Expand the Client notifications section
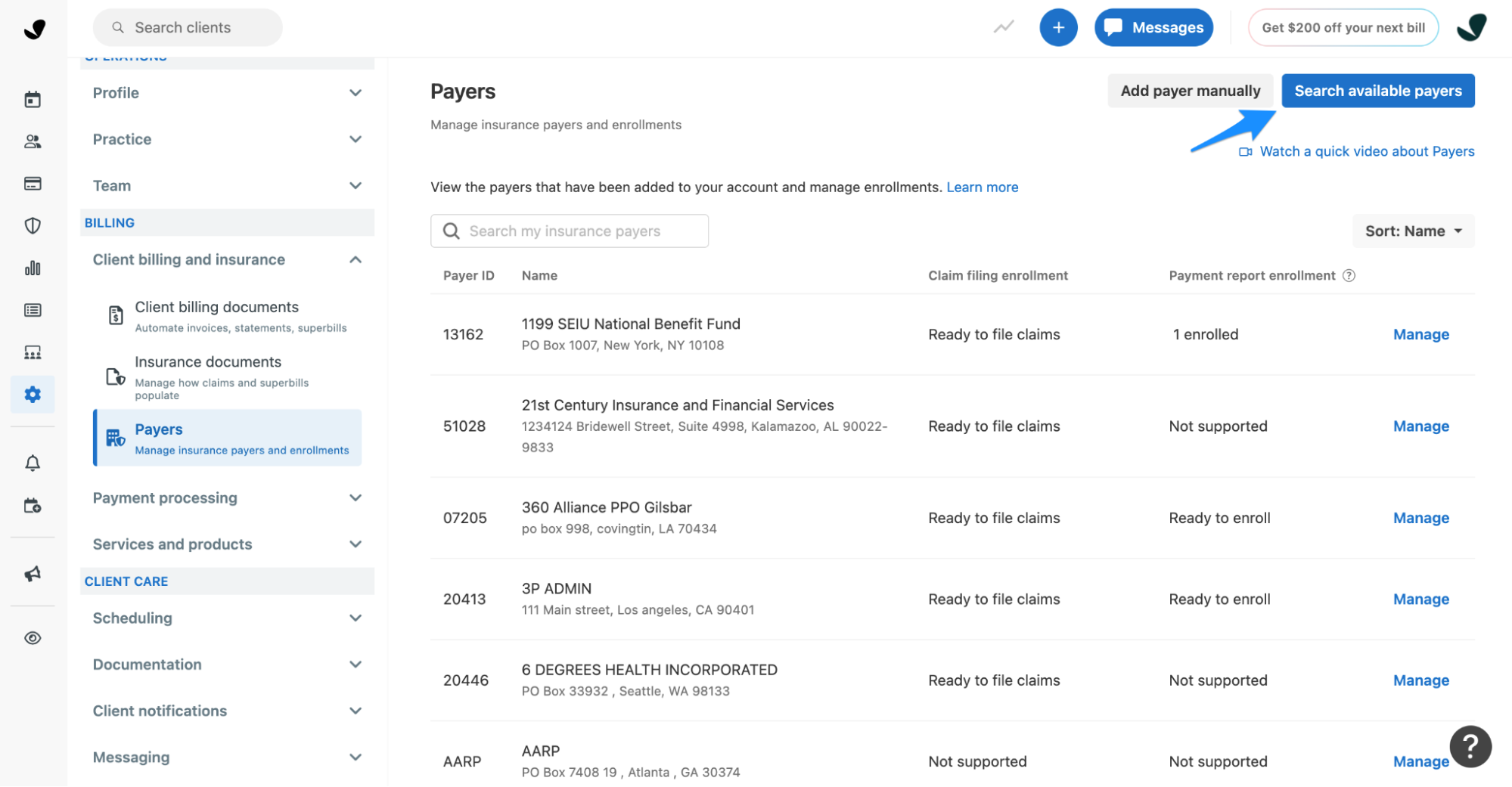1512x787 pixels. coord(227,711)
